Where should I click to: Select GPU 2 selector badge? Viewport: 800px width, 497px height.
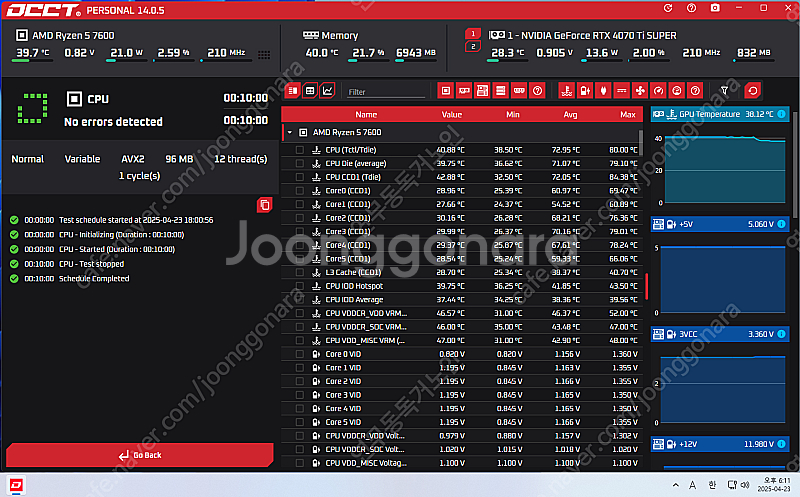coord(473,46)
